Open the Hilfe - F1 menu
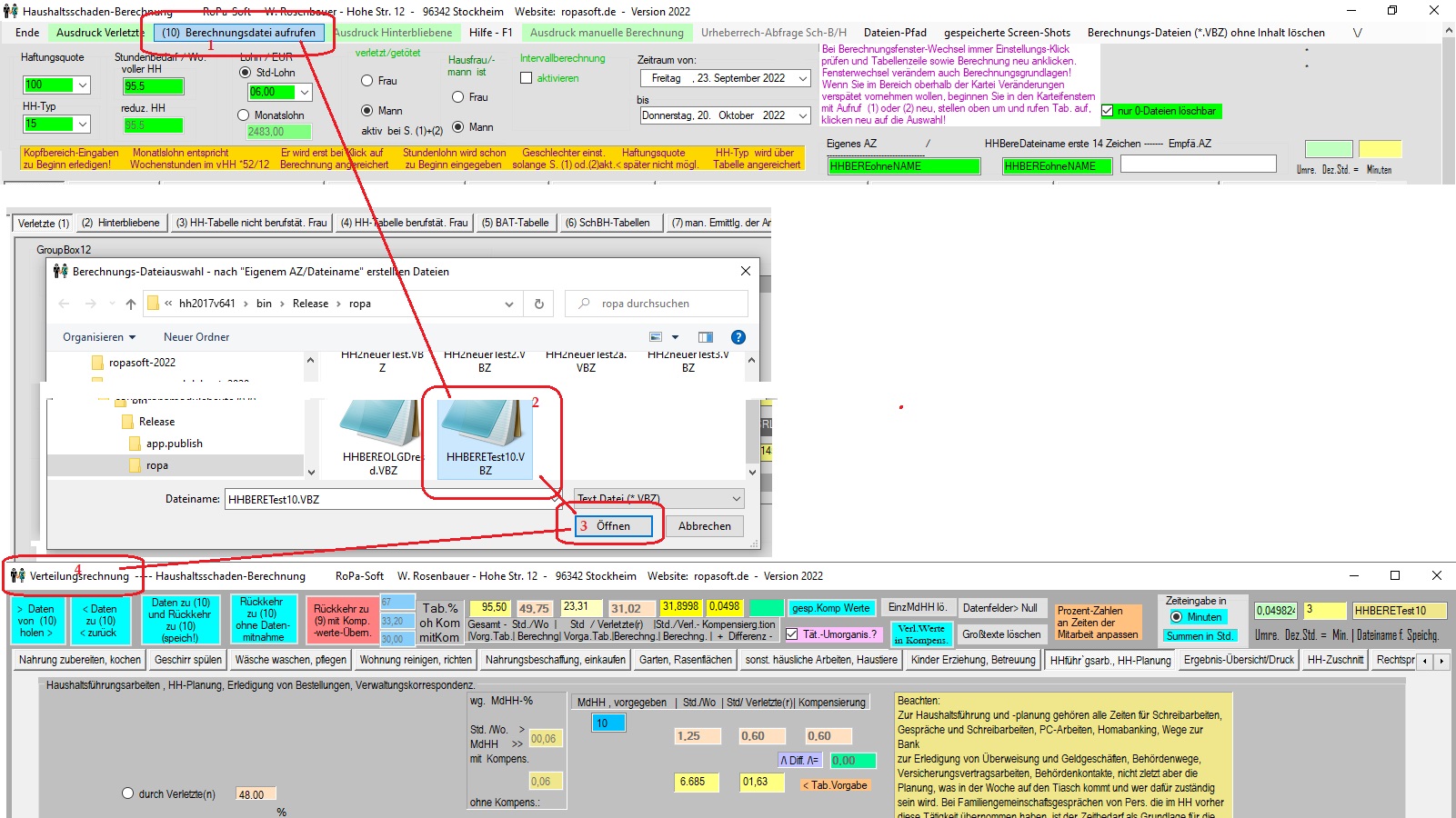The height and width of the screenshot is (818, 1456). click(490, 33)
